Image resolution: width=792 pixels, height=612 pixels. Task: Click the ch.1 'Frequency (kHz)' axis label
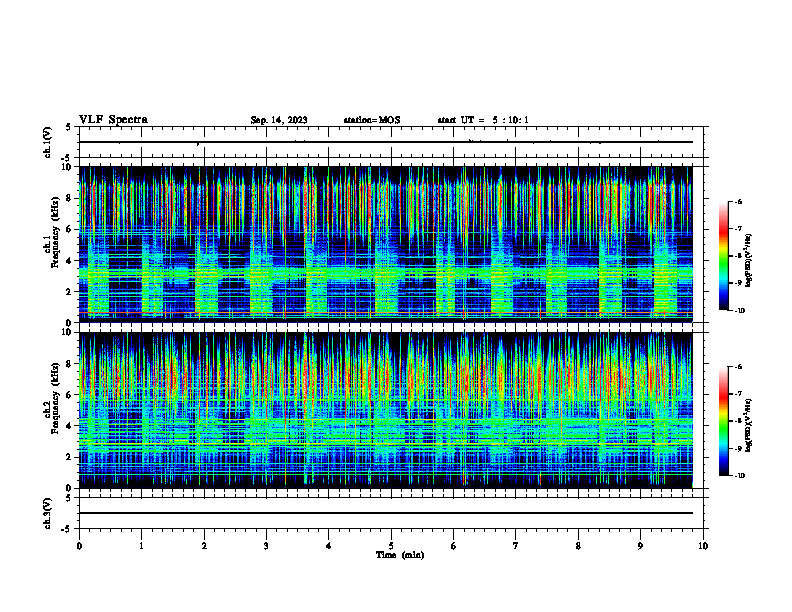coord(55,231)
